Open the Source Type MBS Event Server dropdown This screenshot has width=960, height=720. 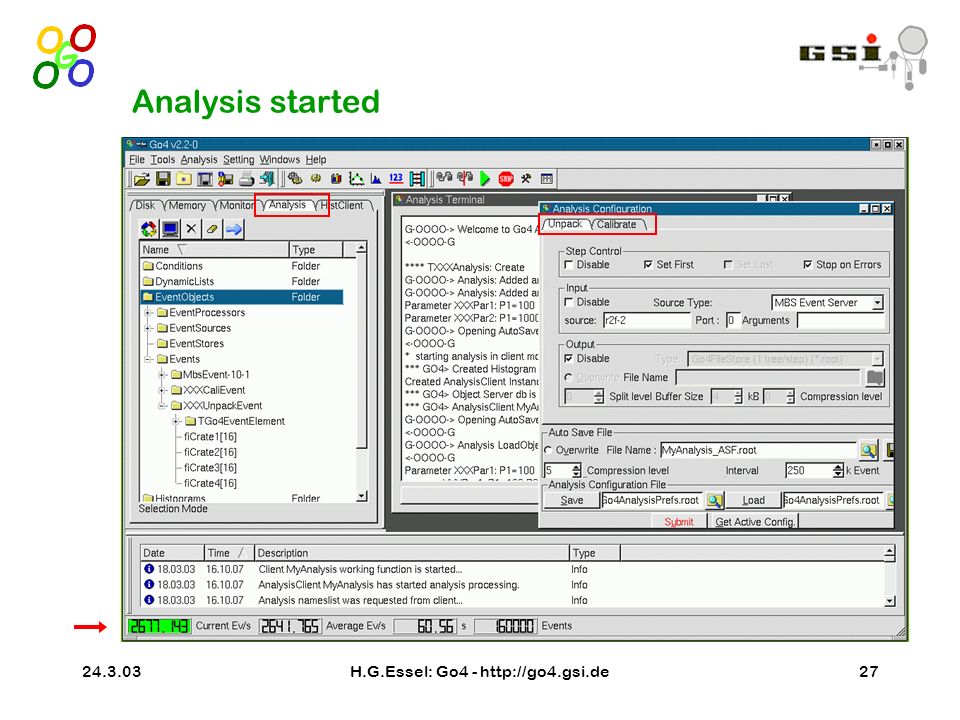877,302
